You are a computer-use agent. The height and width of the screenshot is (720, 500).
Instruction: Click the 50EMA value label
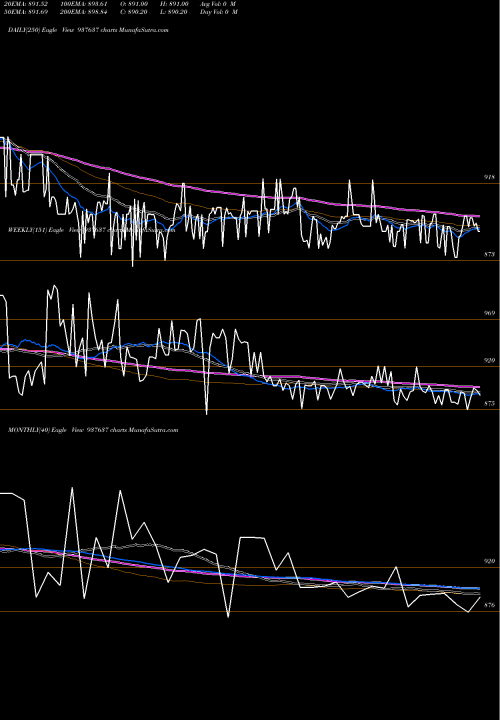[x=26, y=12]
